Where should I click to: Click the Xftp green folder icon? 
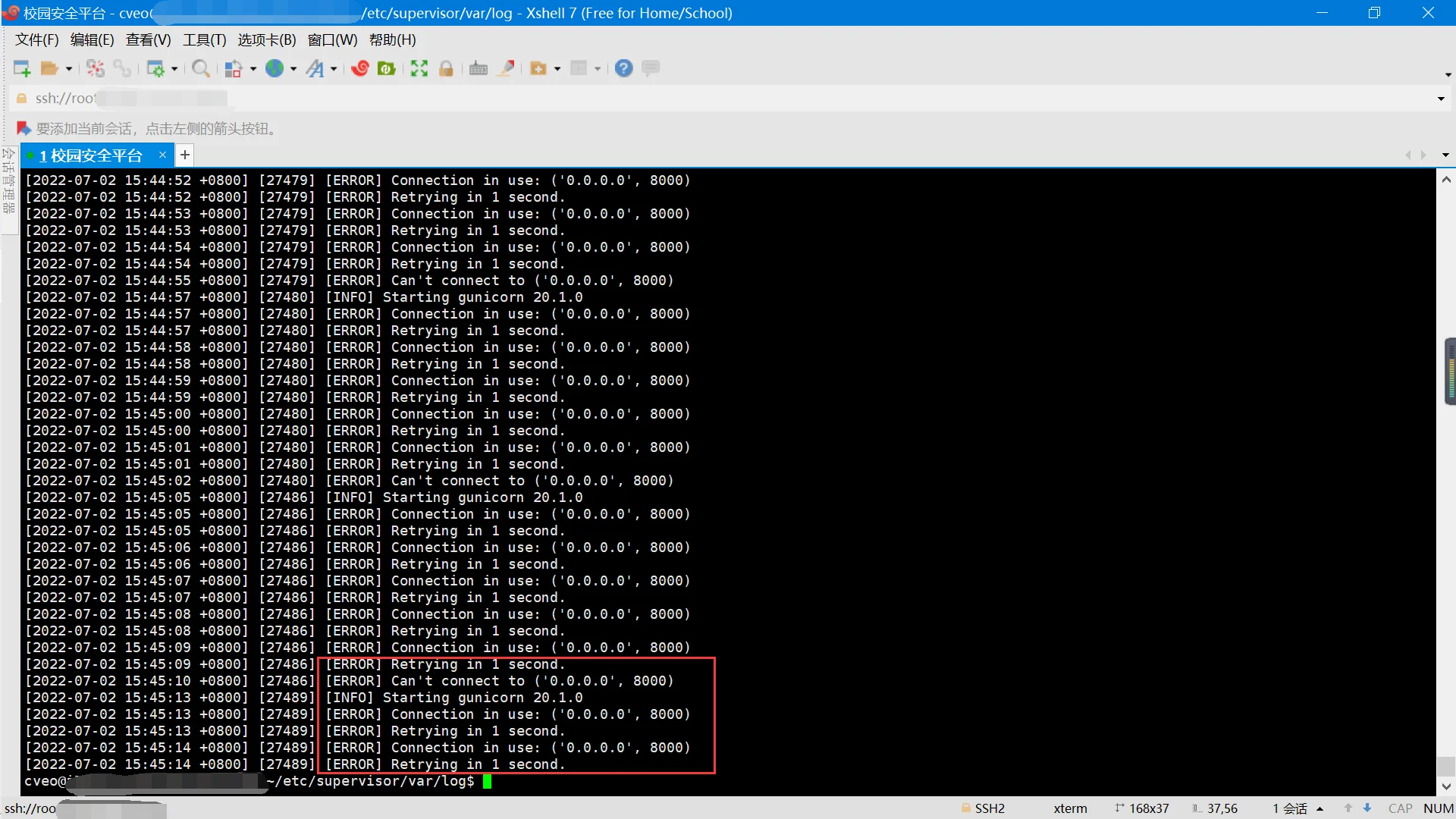pyautogui.click(x=387, y=69)
